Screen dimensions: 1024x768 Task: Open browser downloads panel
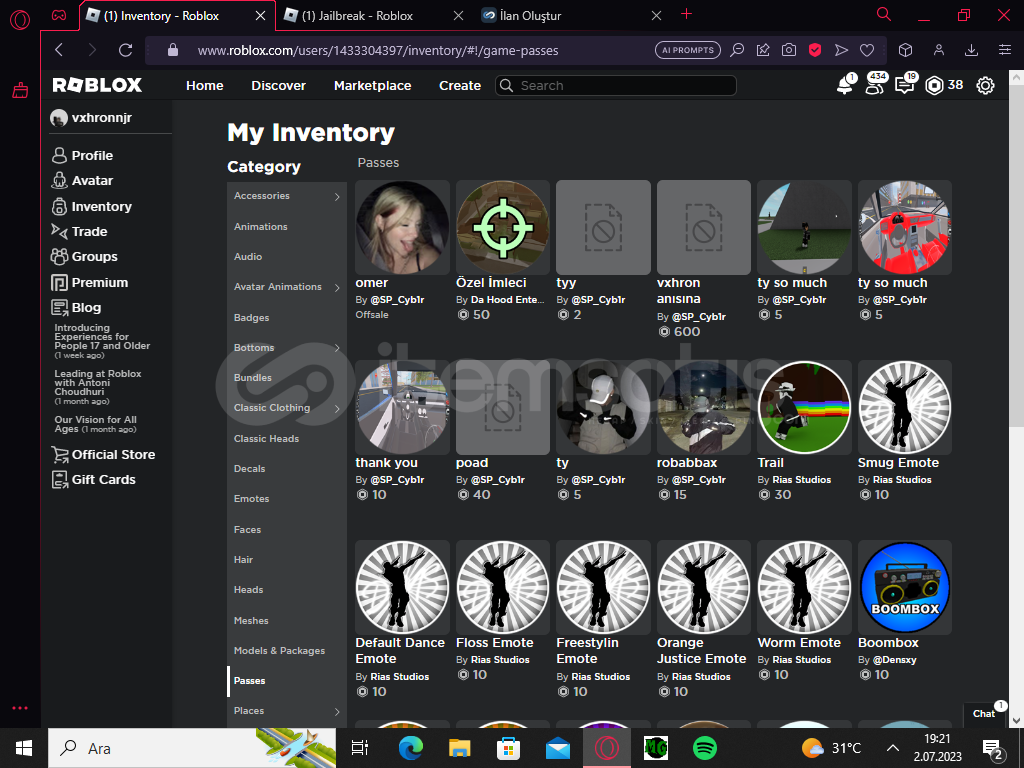pyautogui.click(x=972, y=50)
